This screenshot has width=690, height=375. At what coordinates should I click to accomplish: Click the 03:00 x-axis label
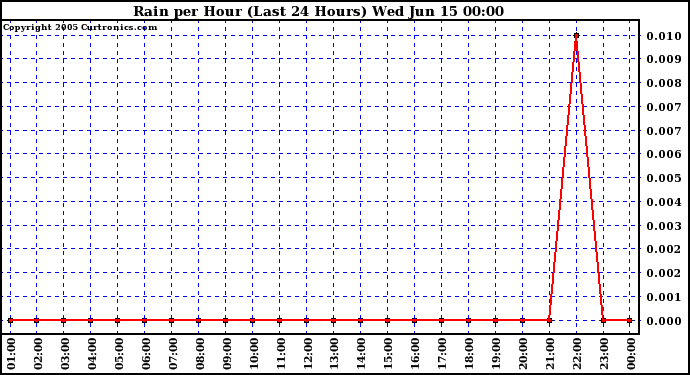(64, 354)
